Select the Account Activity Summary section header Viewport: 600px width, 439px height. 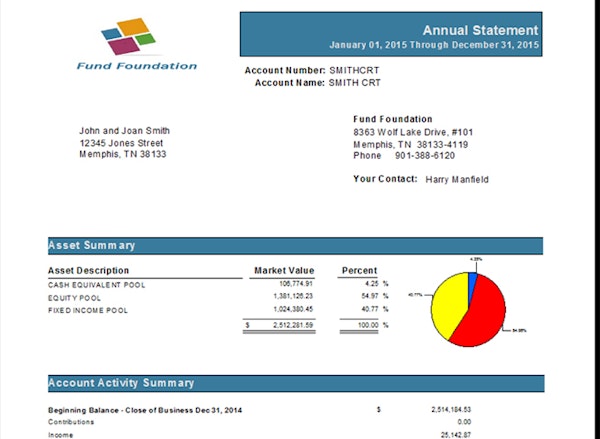(x=121, y=383)
